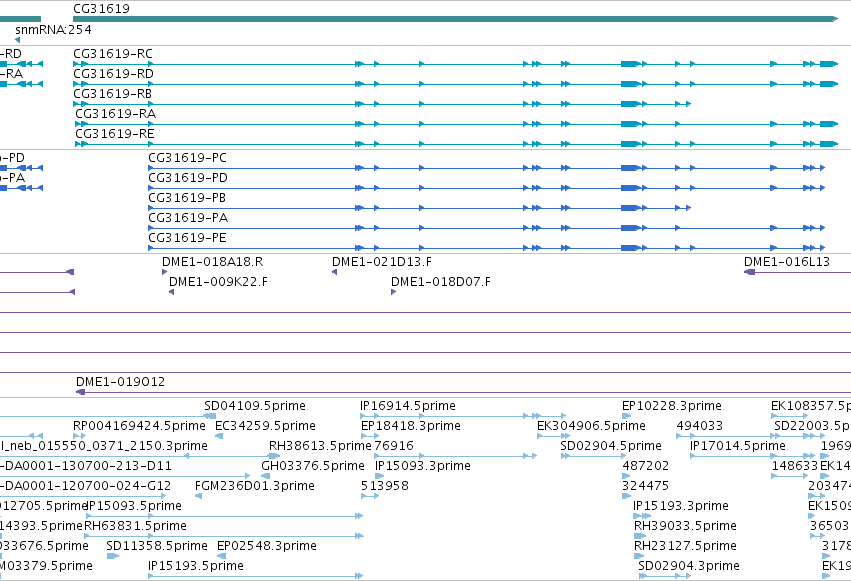Select EST IP15093.5prime
Screen dimensions: 851x581
click(134, 506)
